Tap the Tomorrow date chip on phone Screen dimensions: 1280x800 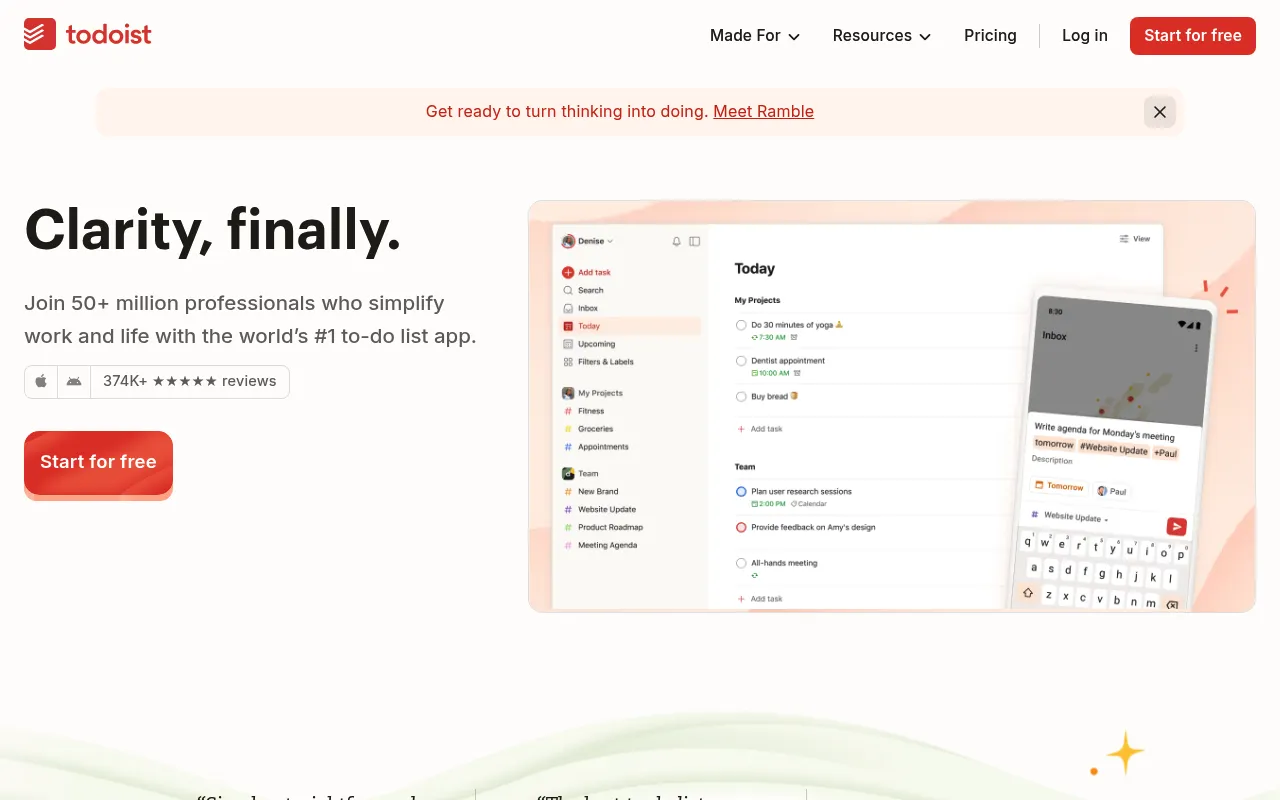[x=1059, y=486]
